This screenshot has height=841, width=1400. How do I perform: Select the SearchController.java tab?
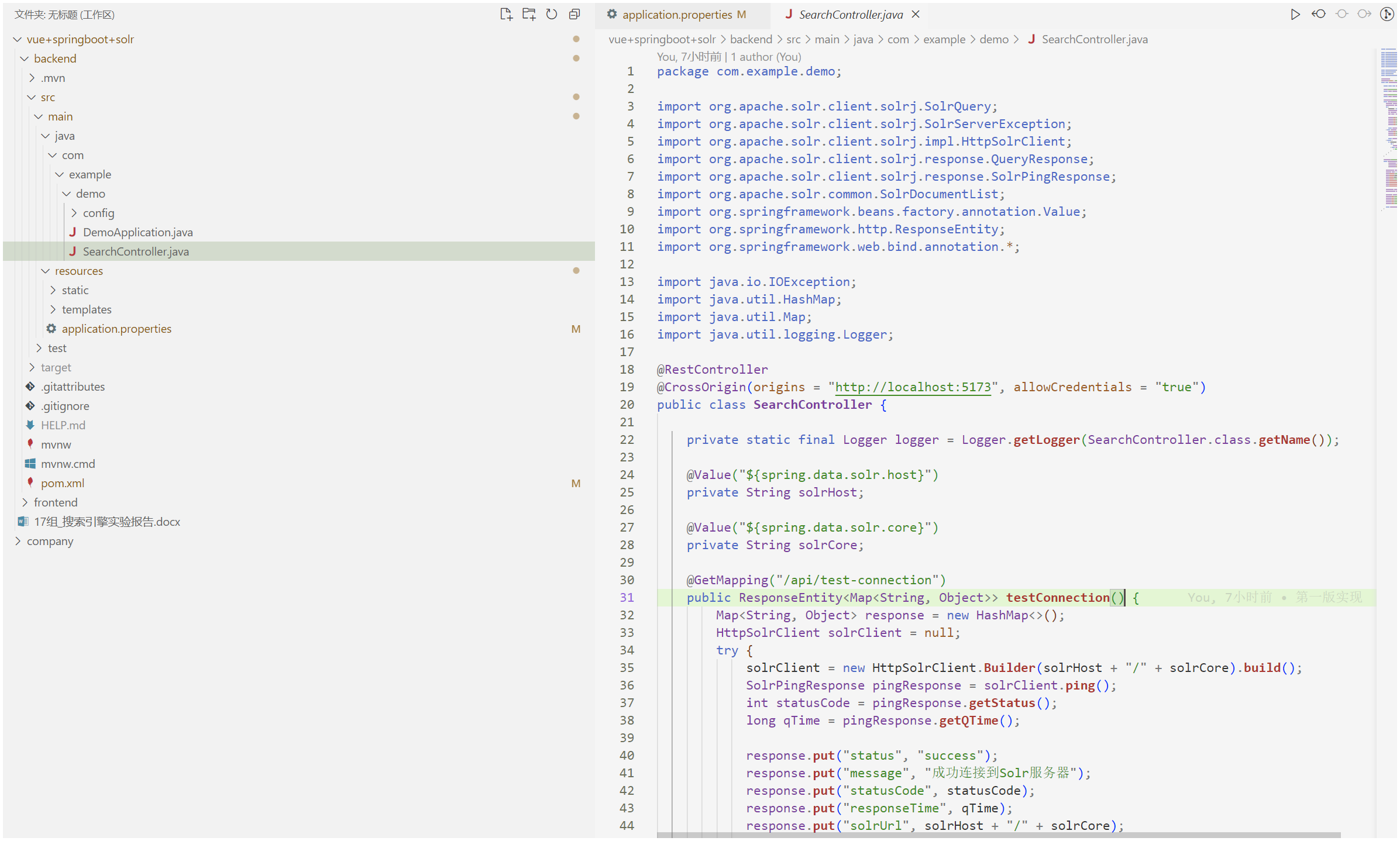click(850, 15)
